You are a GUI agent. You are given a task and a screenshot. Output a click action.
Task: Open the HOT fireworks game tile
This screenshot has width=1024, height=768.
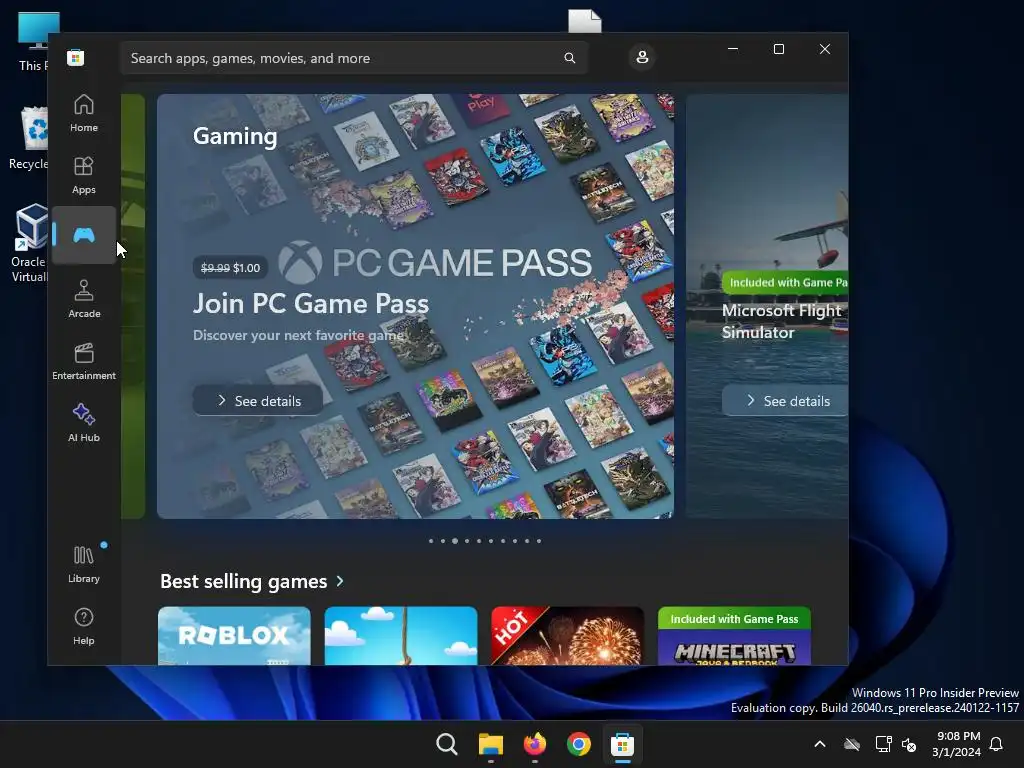tap(567, 635)
